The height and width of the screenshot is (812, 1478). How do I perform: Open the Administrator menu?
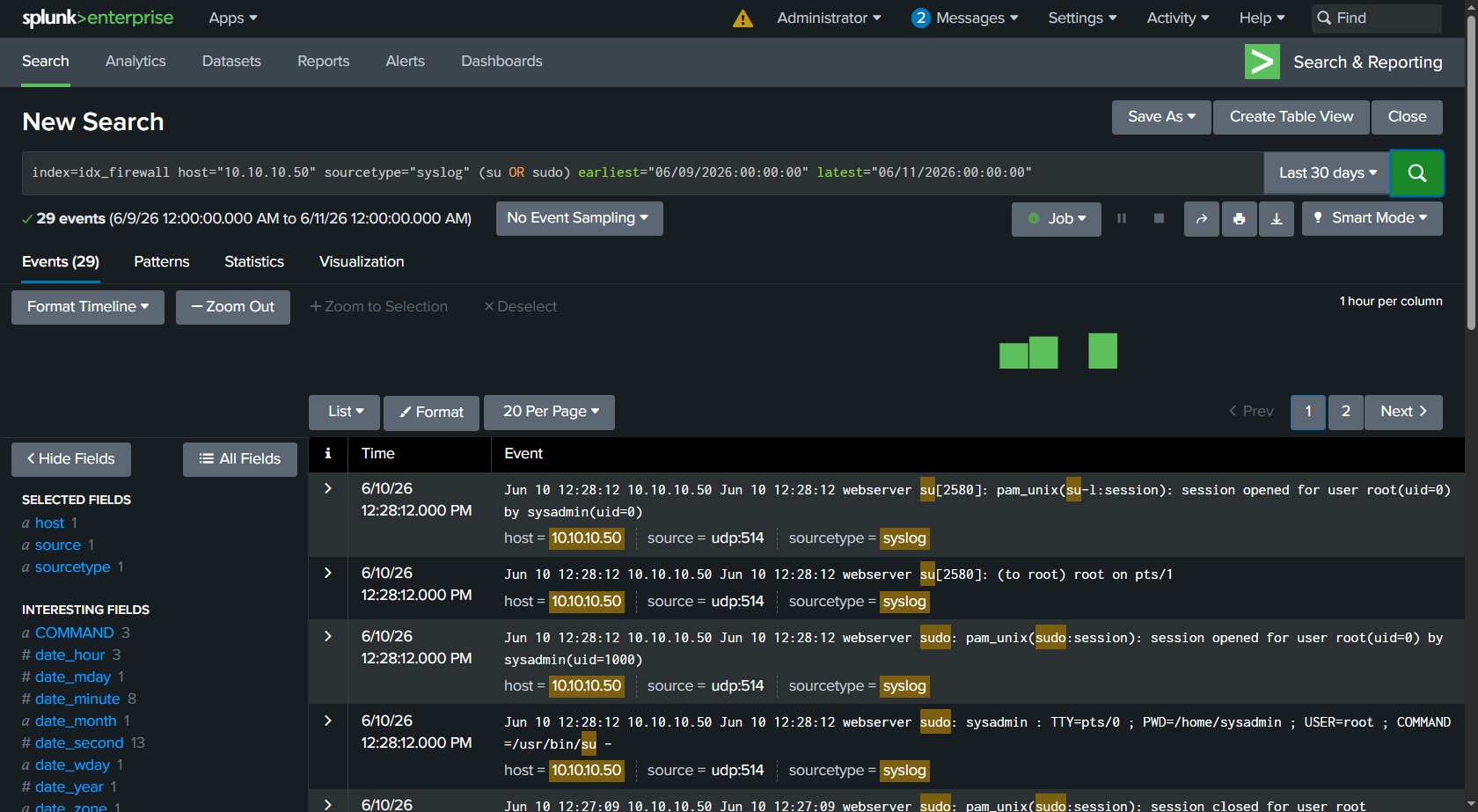829,18
